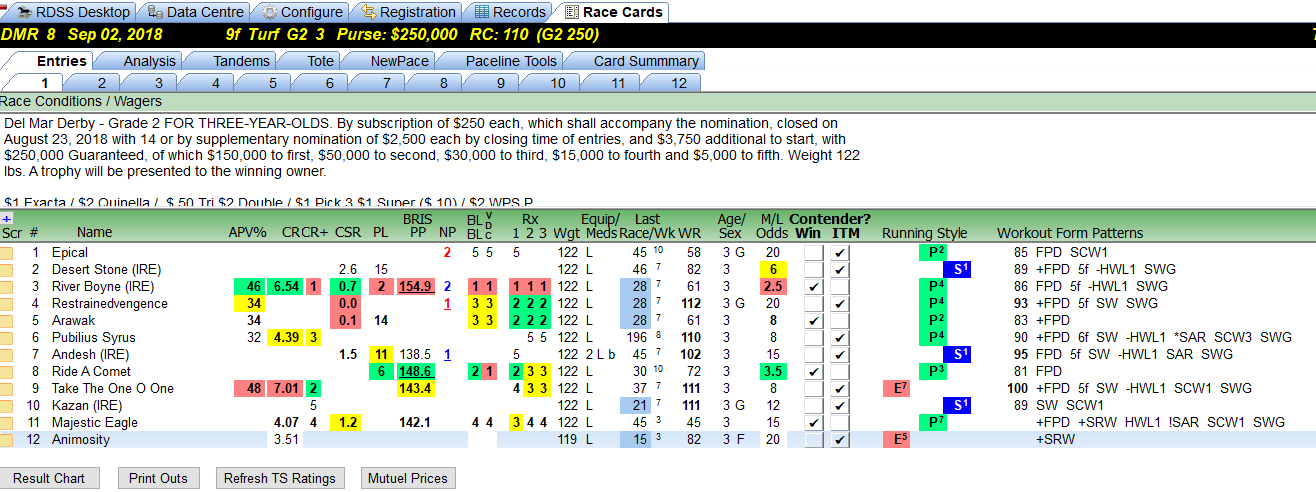The width and height of the screenshot is (1316, 492).
Task: Select race number 12 tab
Action: 679,82
